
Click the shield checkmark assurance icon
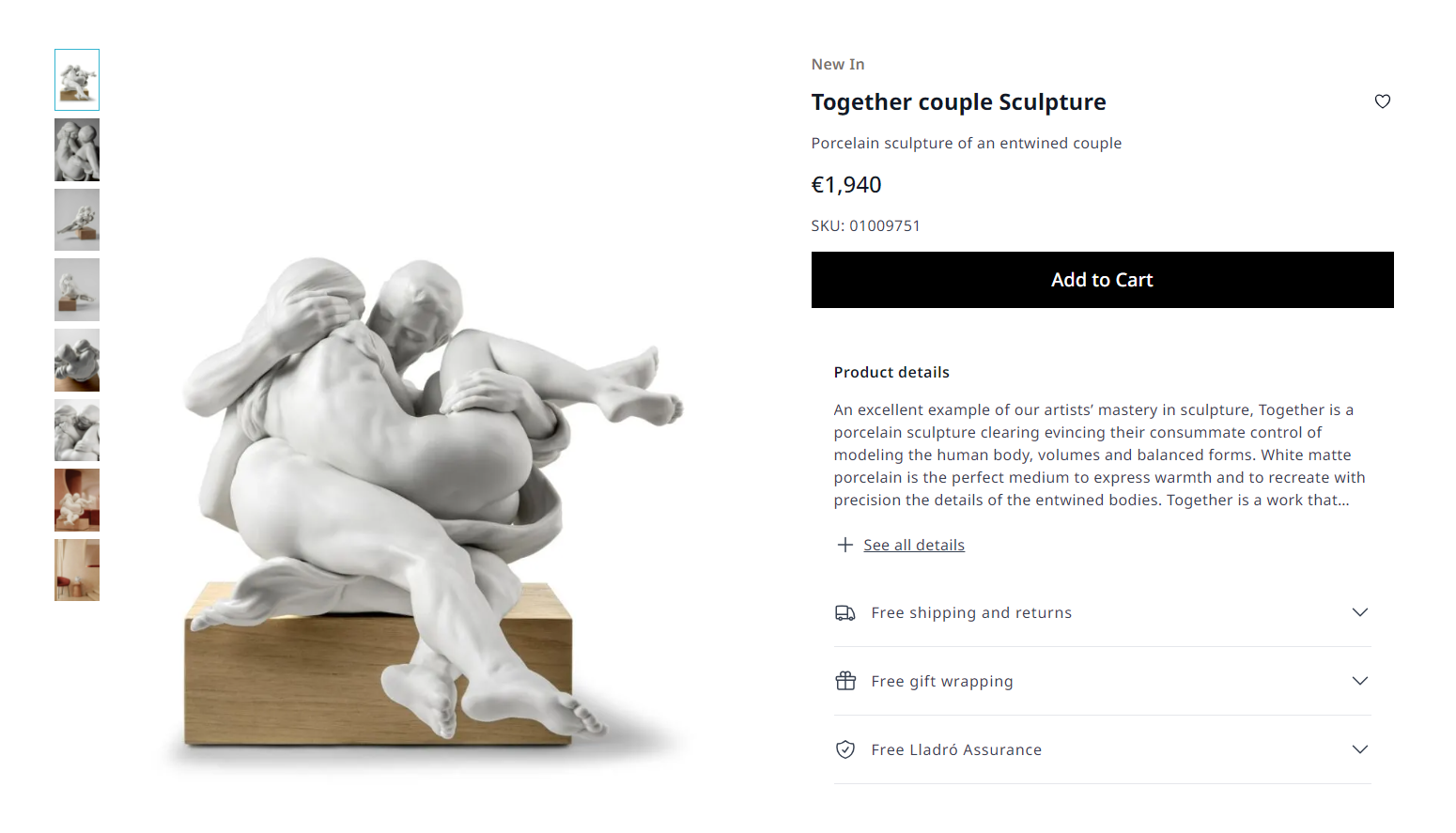click(845, 749)
